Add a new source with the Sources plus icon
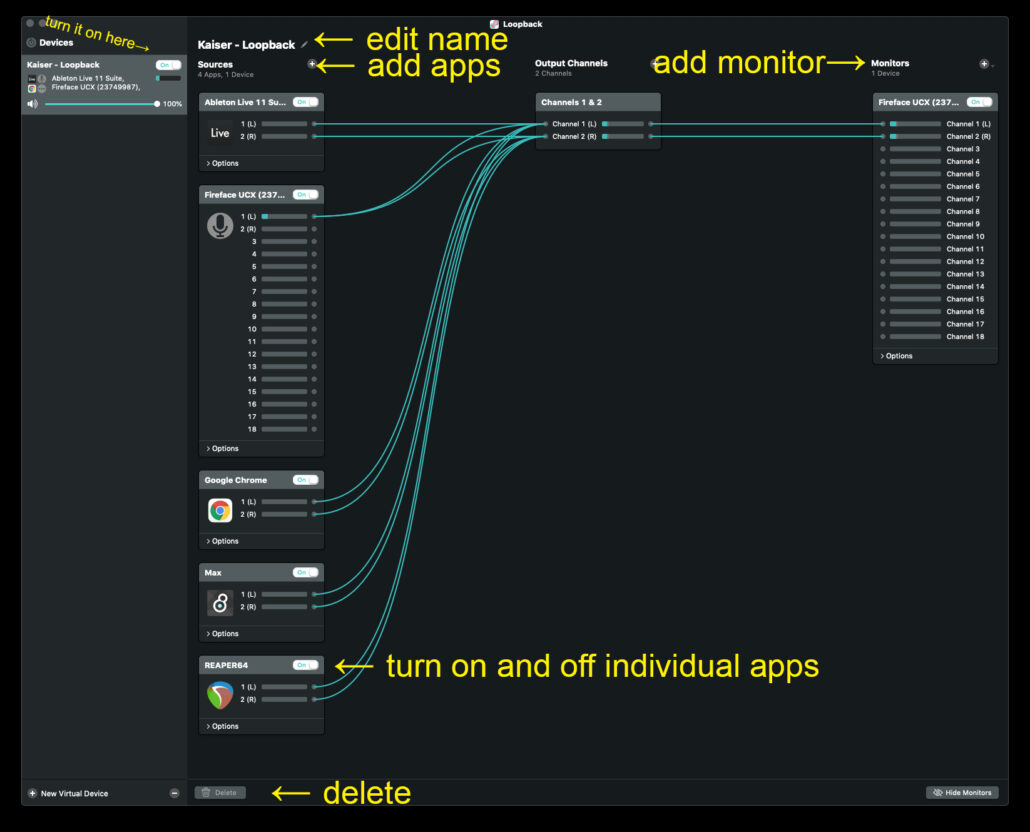1030x832 pixels. 312,64
